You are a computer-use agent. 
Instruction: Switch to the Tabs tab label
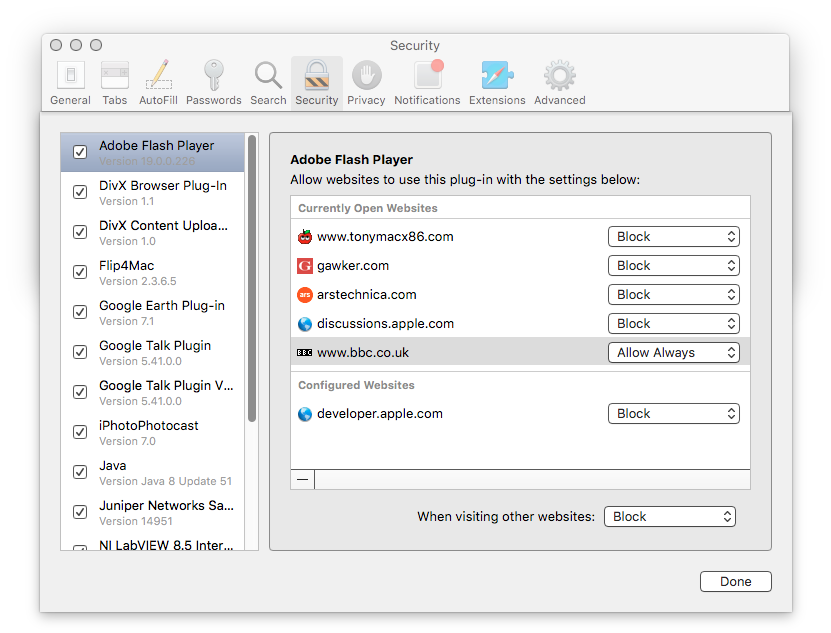(115, 100)
